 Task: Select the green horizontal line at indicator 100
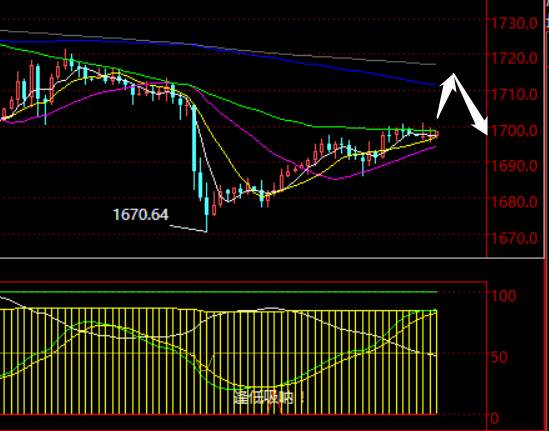pos(219,292)
